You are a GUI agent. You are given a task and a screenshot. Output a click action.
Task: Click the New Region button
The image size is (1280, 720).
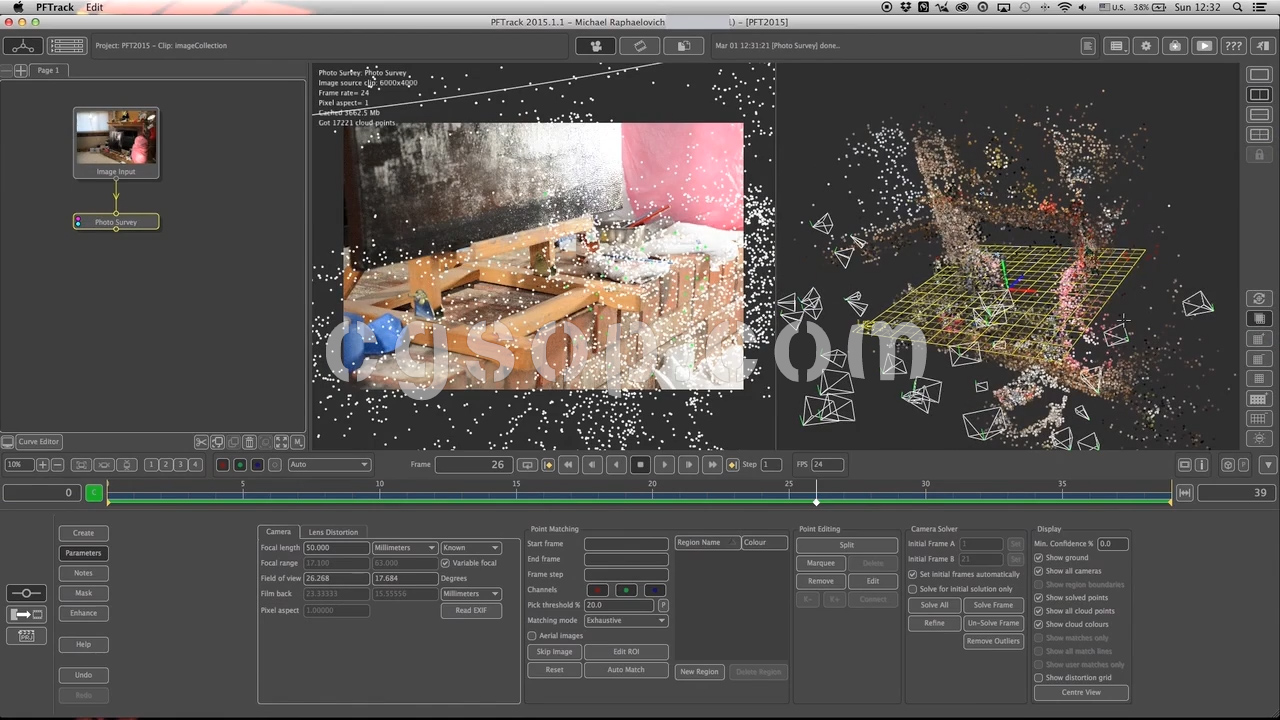pyautogui.click(x=699, y=672)
